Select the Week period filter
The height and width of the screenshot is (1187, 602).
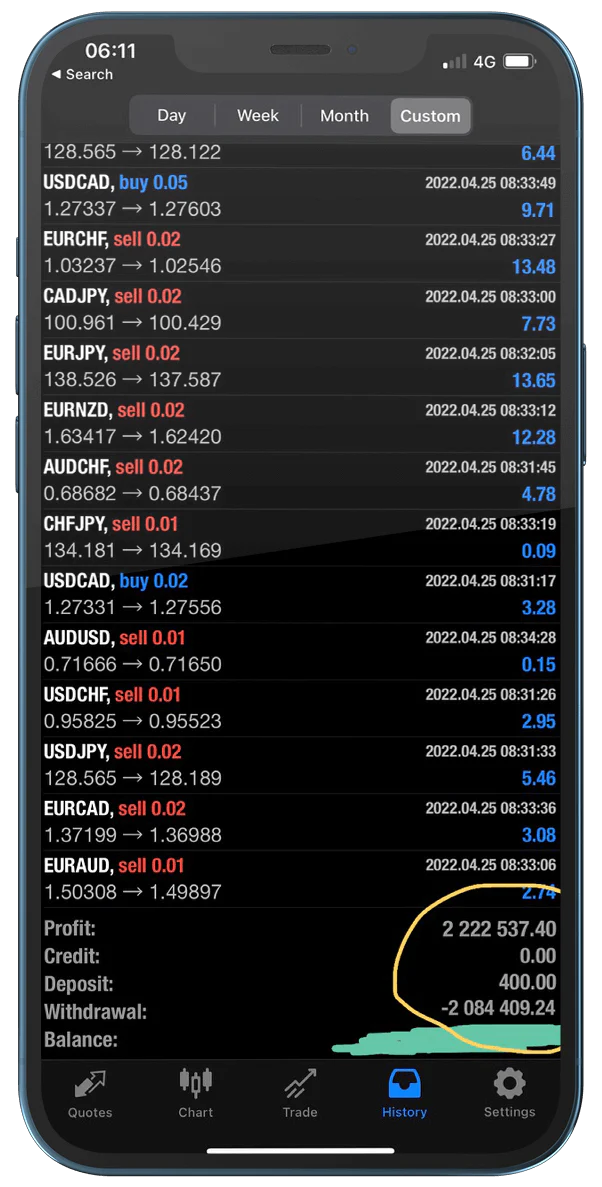click(258, 116)
